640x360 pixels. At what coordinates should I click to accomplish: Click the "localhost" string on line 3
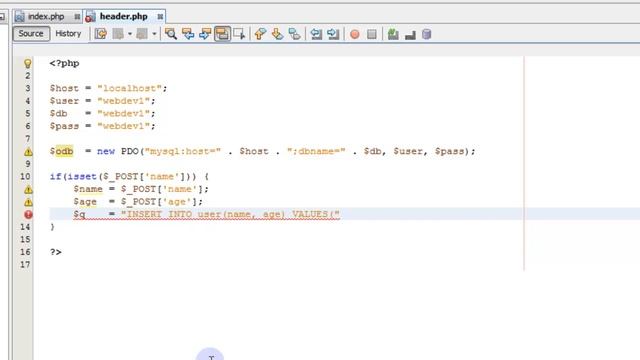129,88
